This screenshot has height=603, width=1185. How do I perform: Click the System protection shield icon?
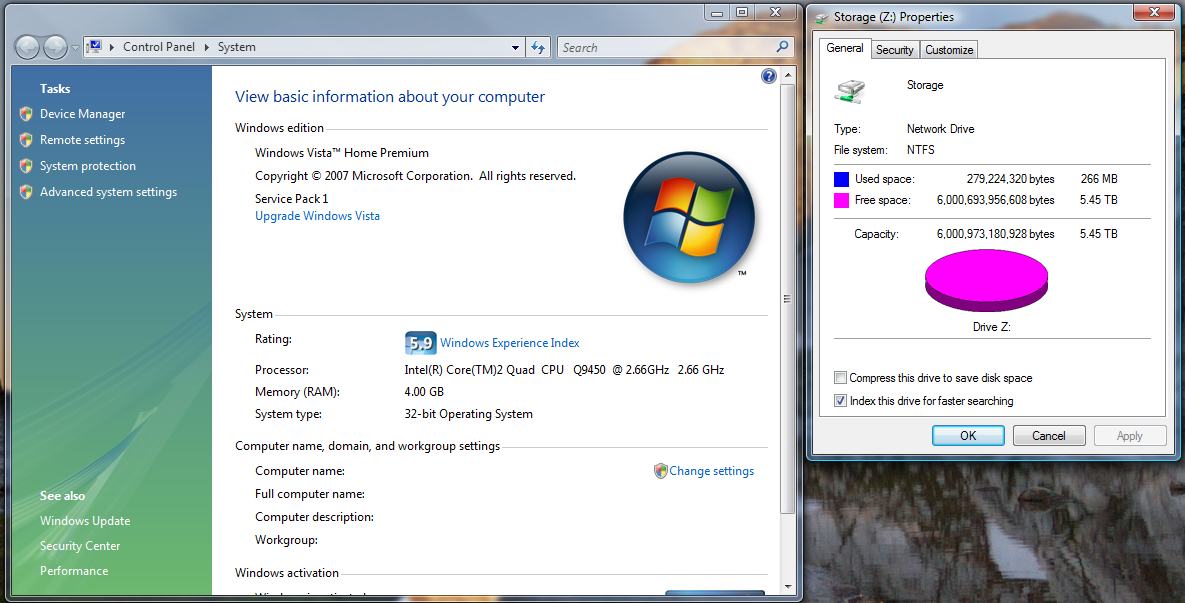[26, 166]
